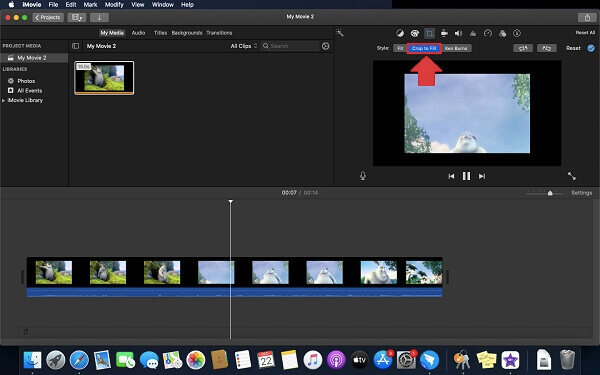Click Reset All adjustments
The image size is (600, 375).
click(585, 33)
